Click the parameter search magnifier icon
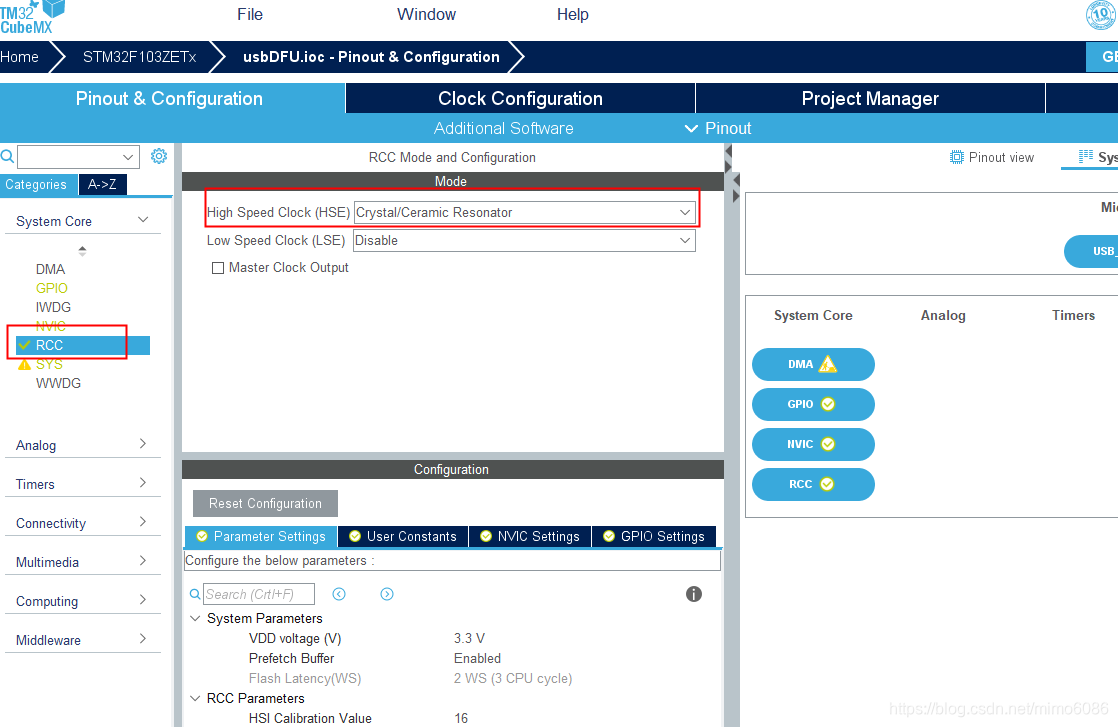 (x=195, y=594)
